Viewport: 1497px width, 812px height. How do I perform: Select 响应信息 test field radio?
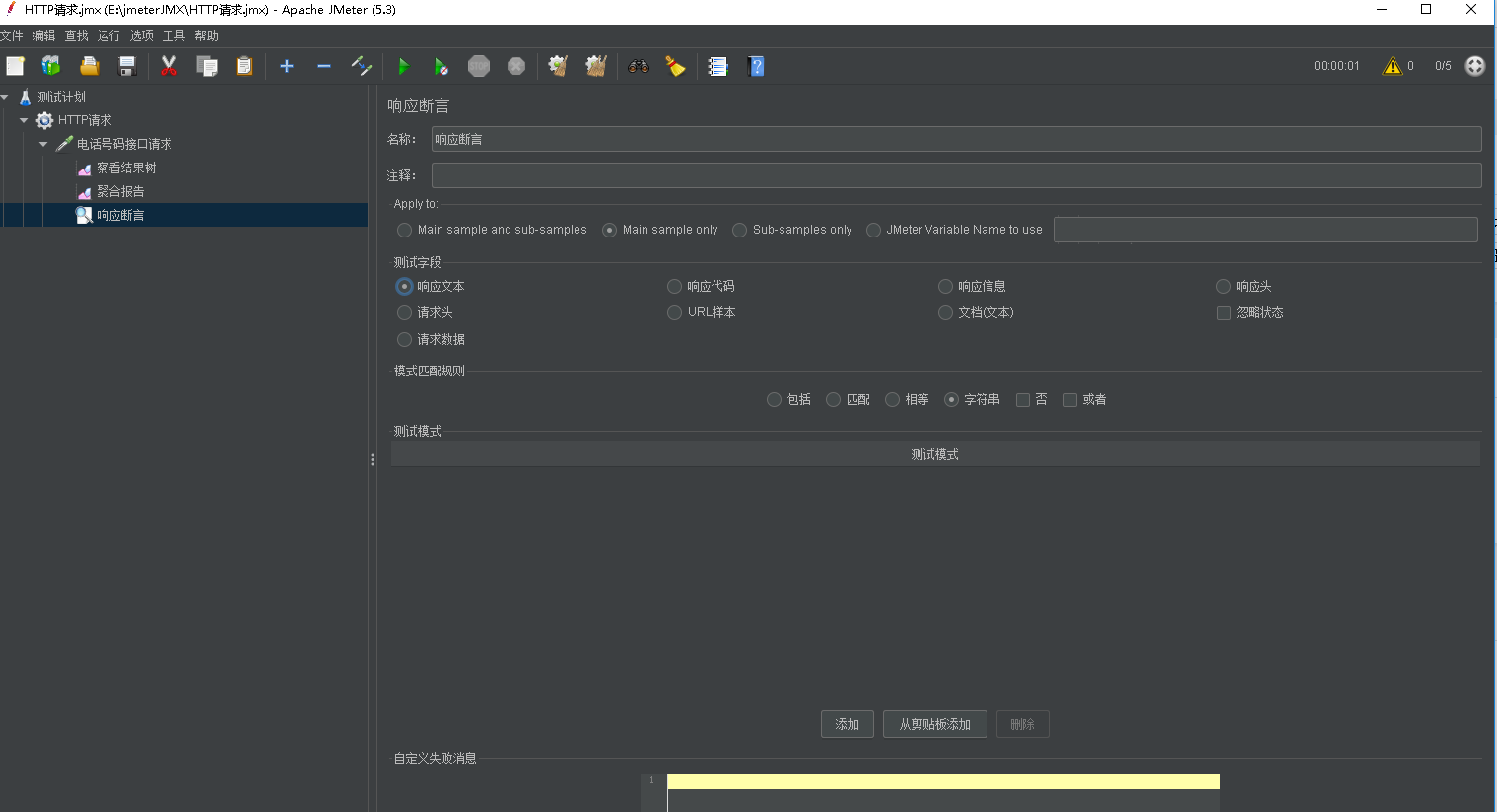pos(972,286)
